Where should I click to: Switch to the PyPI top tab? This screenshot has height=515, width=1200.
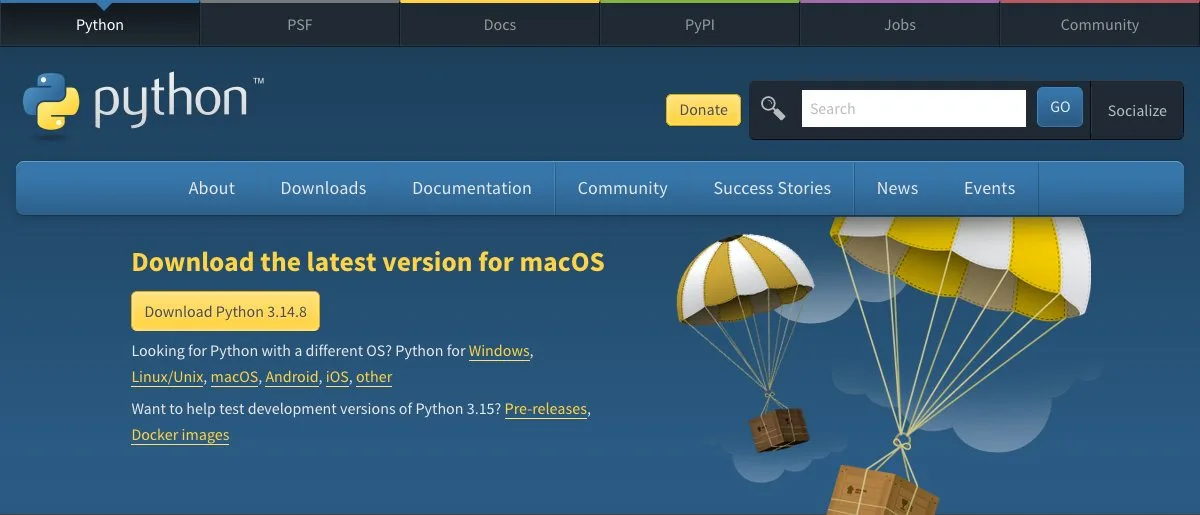700,25
